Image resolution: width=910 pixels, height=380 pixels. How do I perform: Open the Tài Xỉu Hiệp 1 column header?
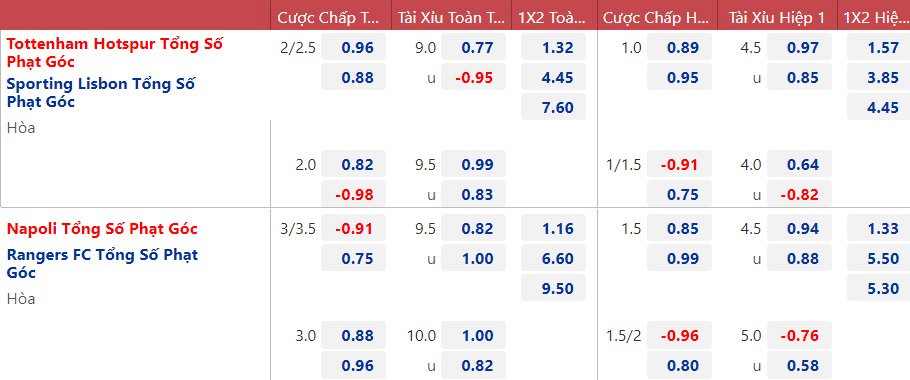(x=777, y=17)
